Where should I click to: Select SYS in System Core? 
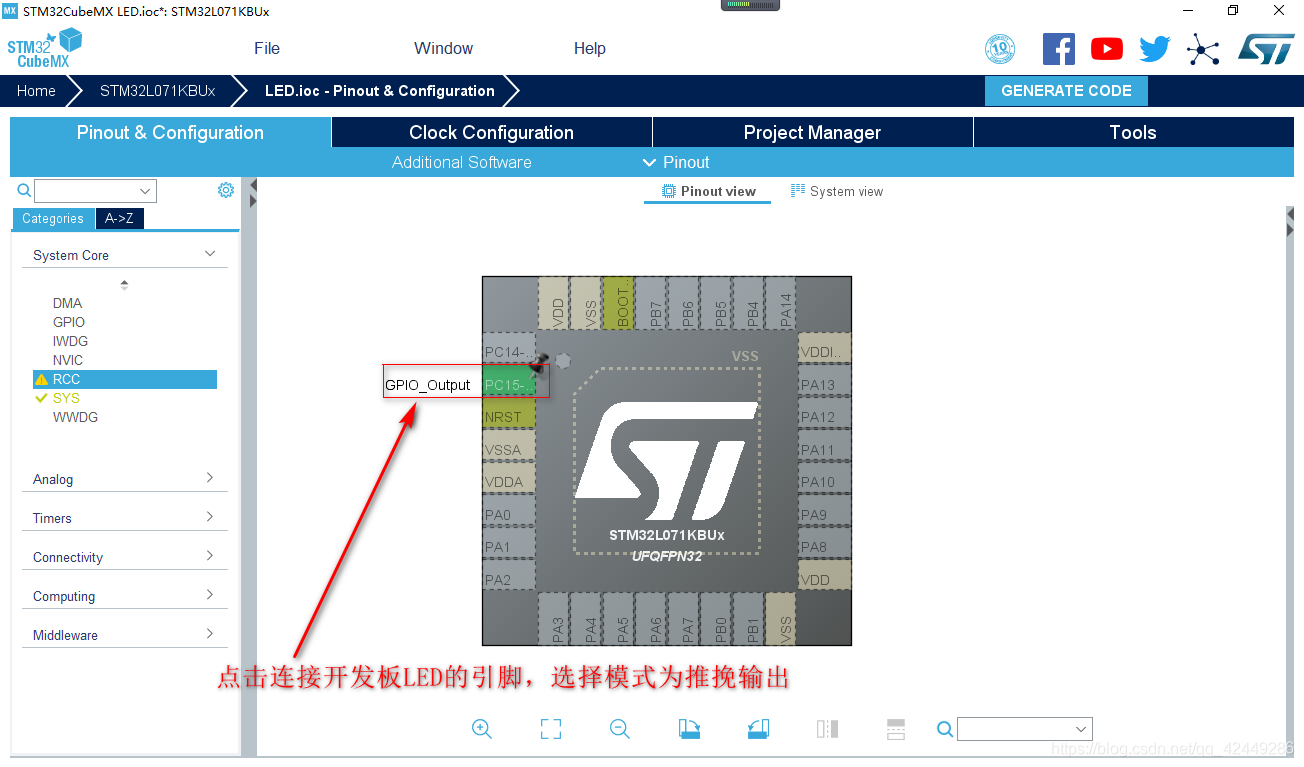pyautogui.click(x=66, y=398)
